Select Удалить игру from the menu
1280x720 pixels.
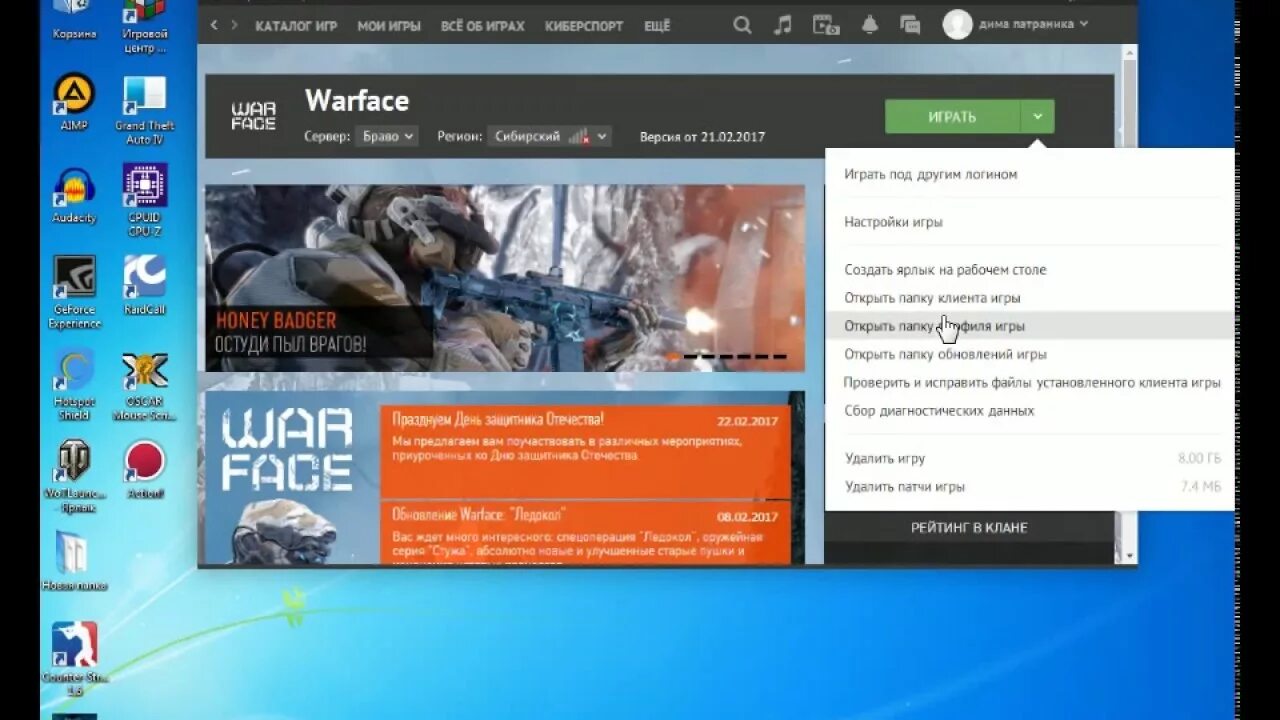pyautogui.click(x=1030, y=458)
